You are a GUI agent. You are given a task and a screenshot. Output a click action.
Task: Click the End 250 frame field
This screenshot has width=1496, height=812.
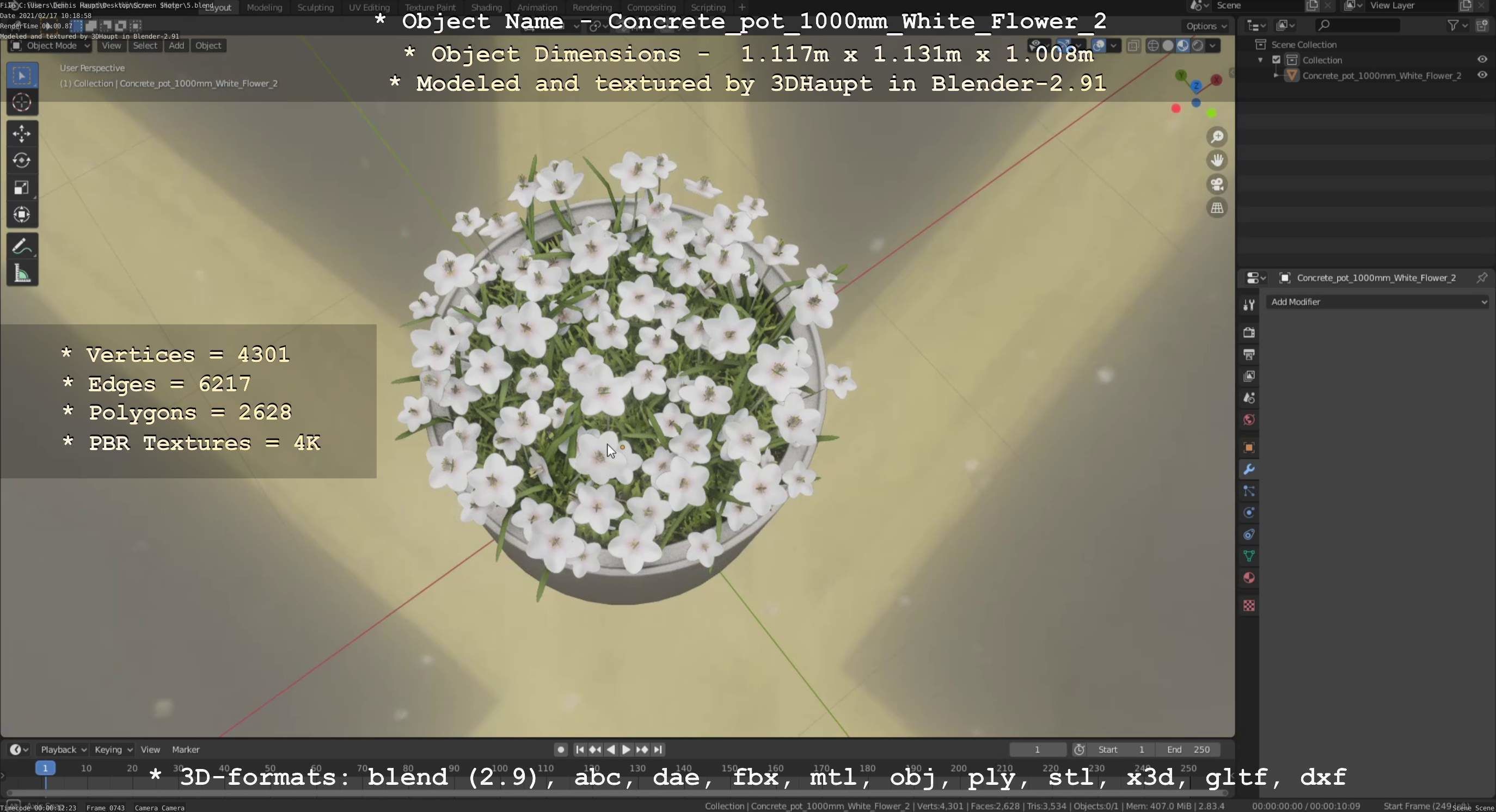pyautogui.click(x=1188, y=750)
